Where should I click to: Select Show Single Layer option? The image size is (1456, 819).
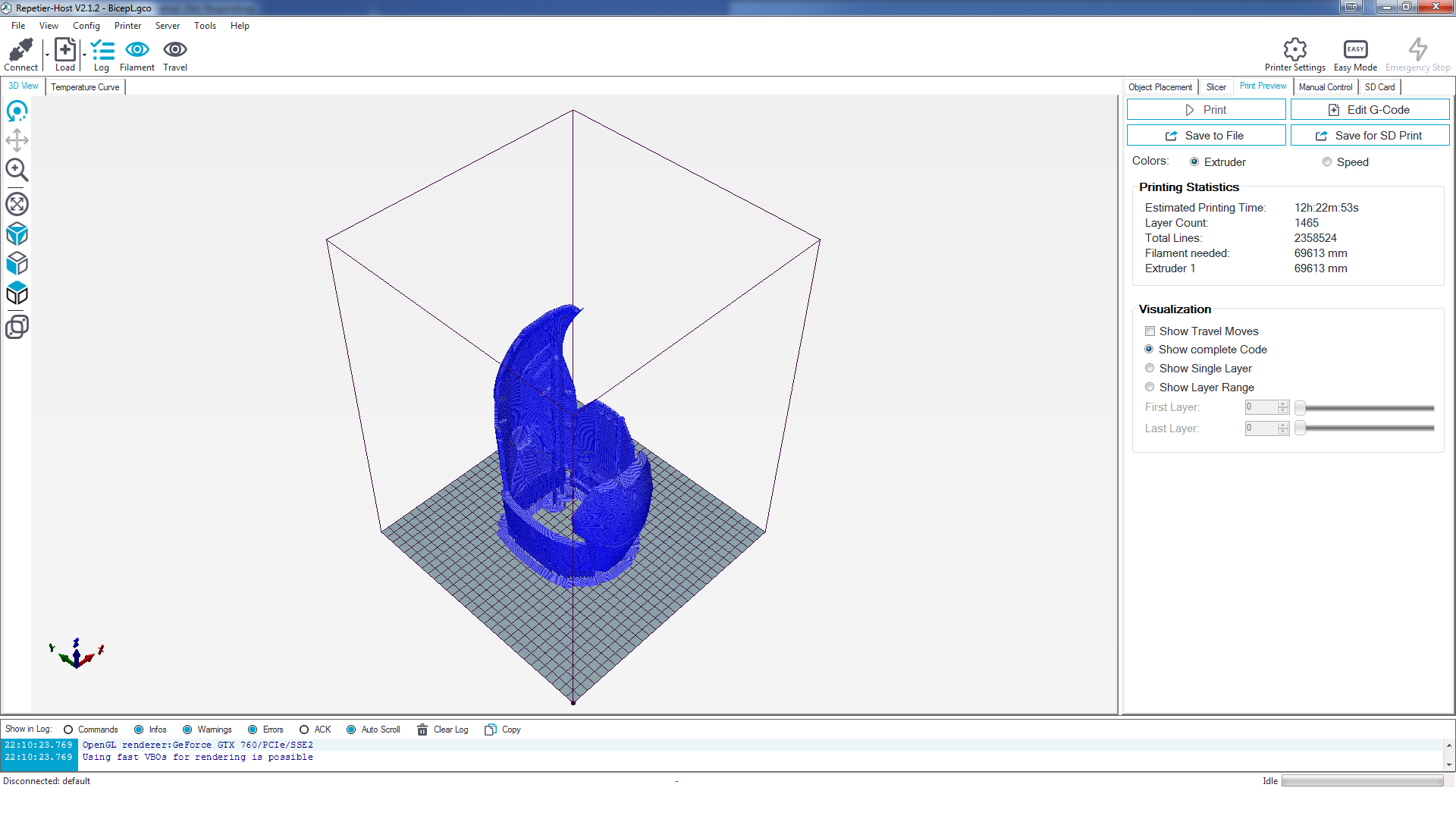coord(1150,369)
